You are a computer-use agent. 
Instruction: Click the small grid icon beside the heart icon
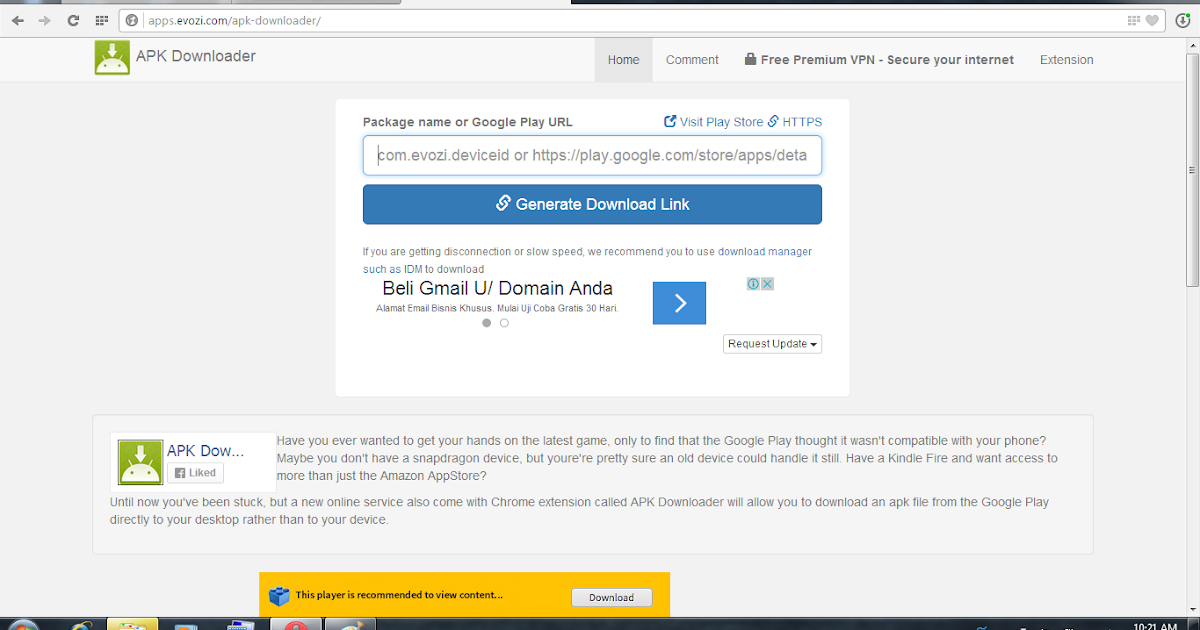pyautogui.click(x=1134, y=20)
